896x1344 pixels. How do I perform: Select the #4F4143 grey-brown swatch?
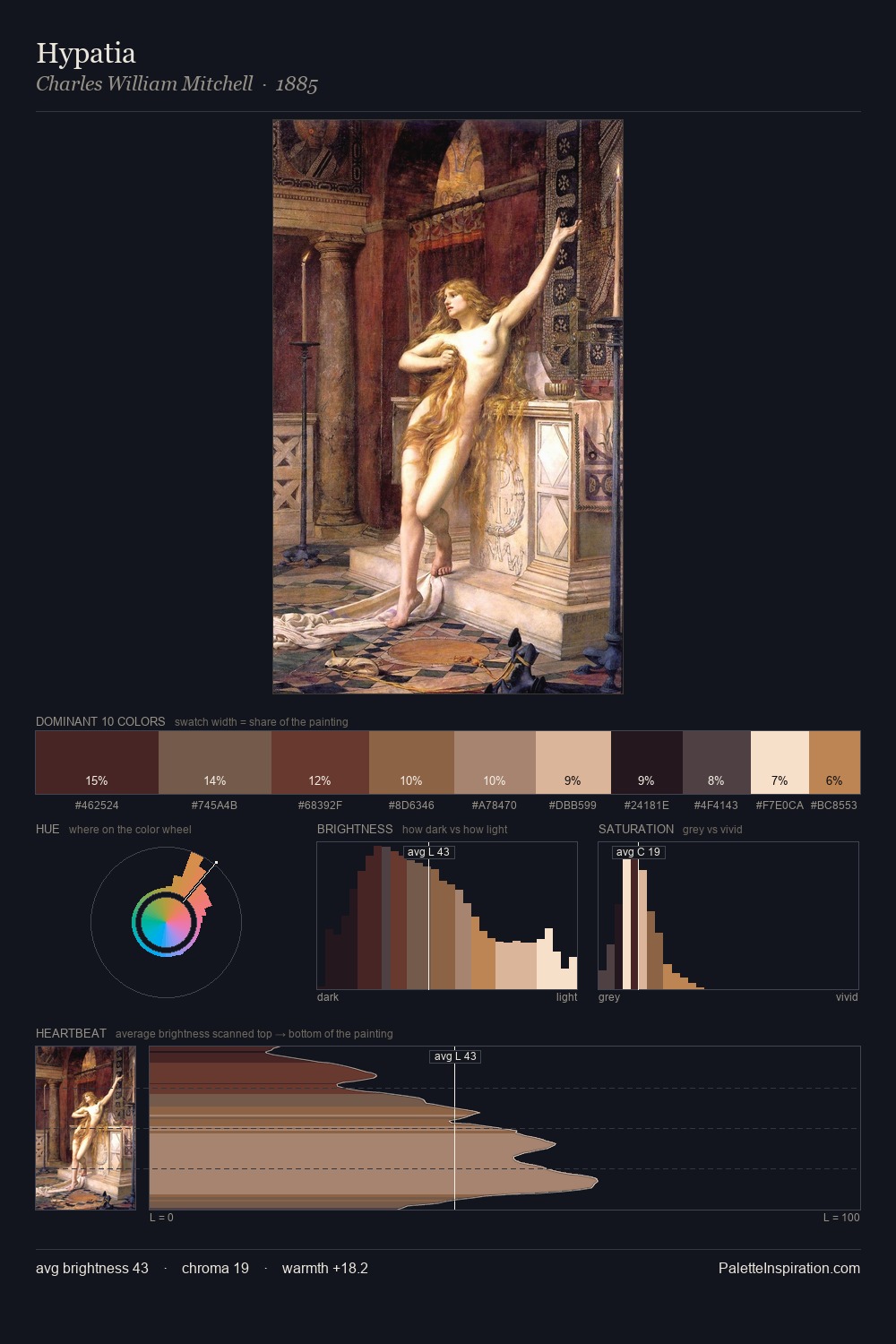pyautogui.click(x=716, y=762)
